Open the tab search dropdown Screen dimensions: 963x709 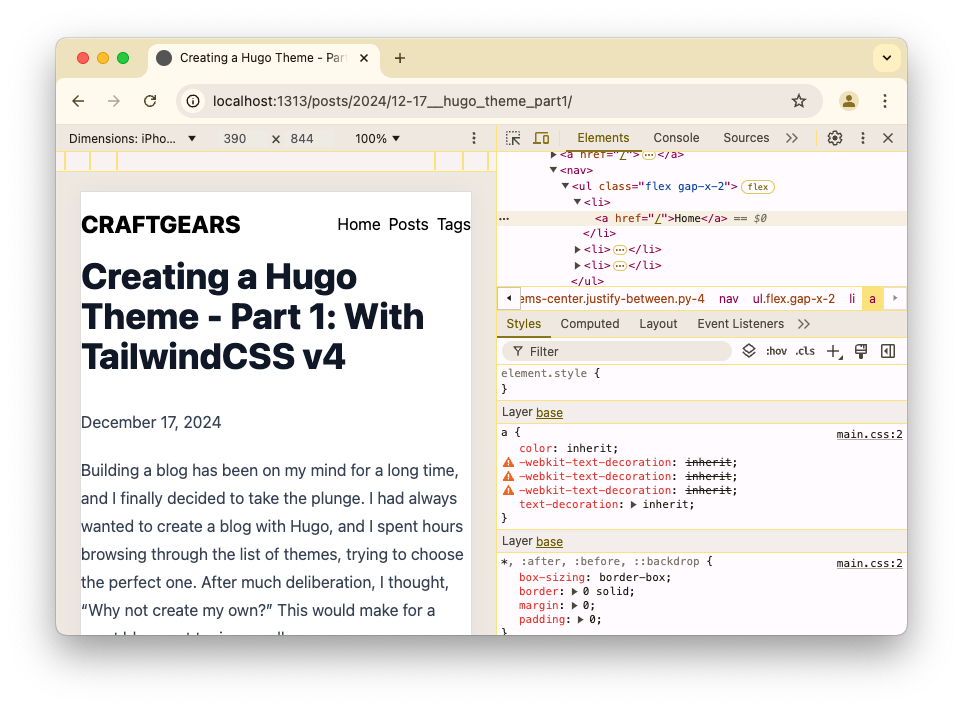[x=886, y=58]
